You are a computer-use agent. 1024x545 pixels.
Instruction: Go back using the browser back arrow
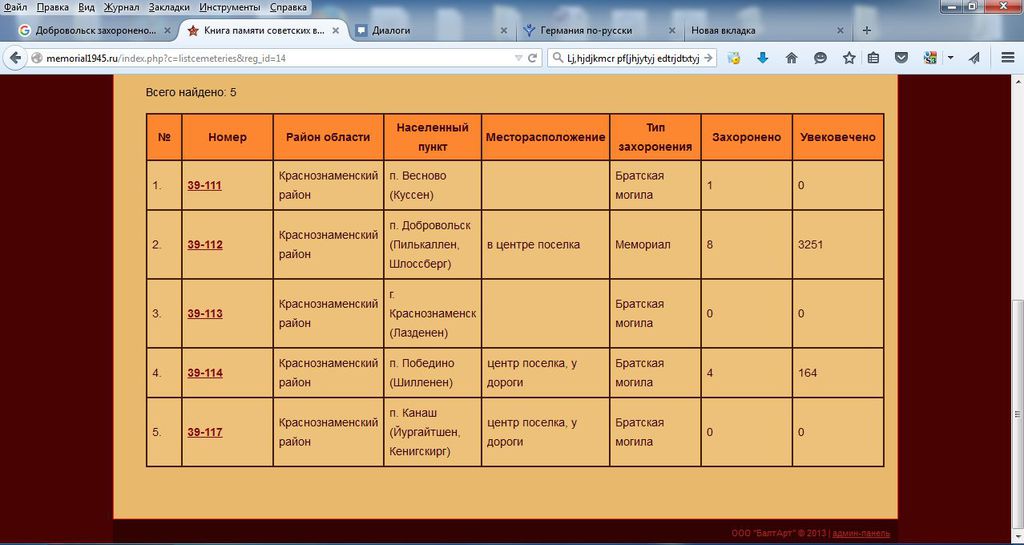[15, 58]
